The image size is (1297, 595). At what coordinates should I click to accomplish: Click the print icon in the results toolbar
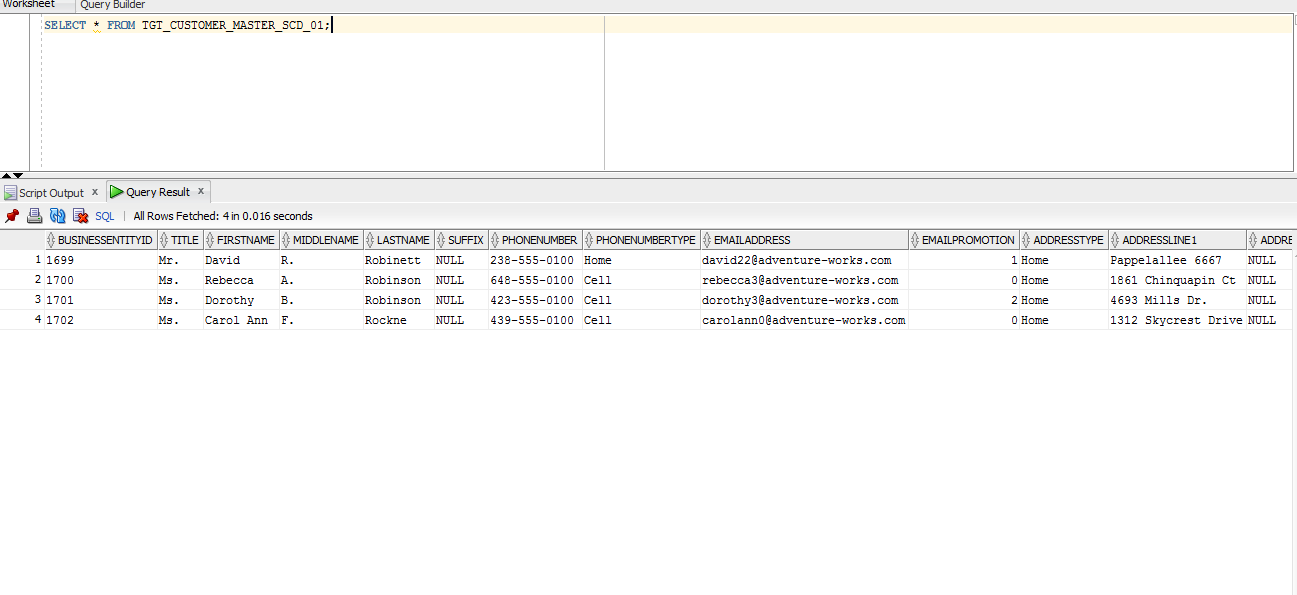pyautogui.click(x=33, y=215)
